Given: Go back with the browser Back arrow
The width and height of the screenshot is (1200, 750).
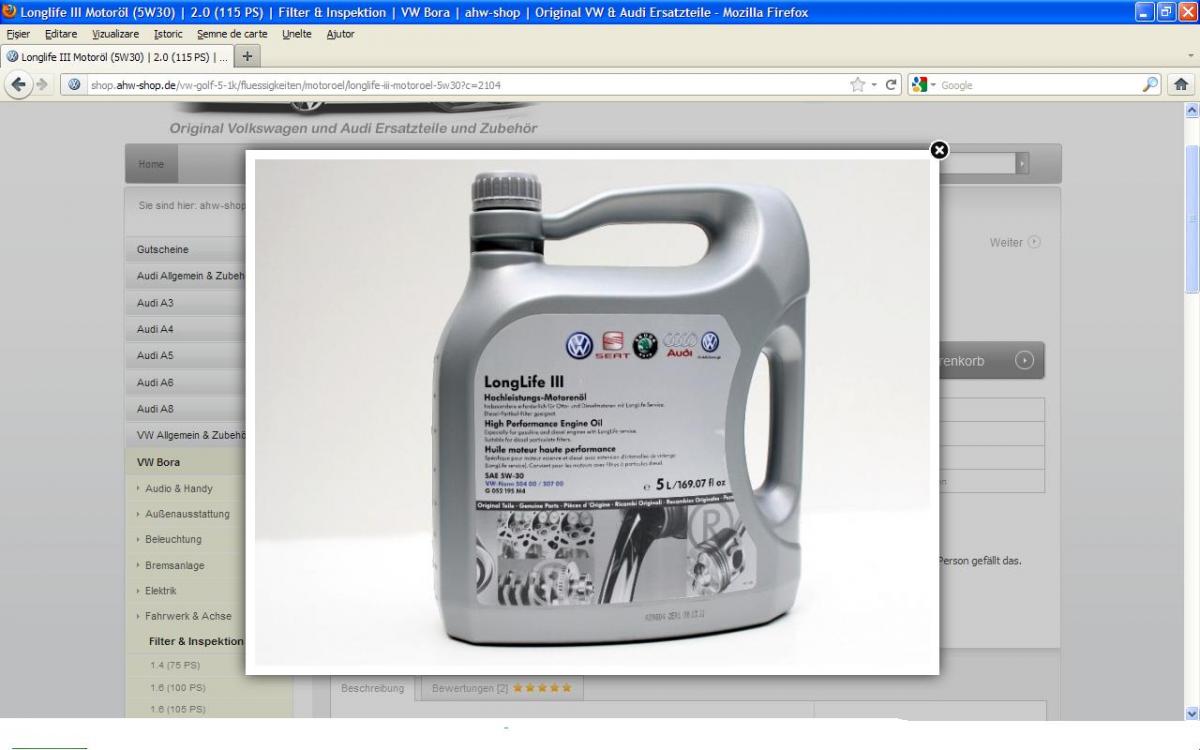Looking at the screenshot, I should coord(19,85).
